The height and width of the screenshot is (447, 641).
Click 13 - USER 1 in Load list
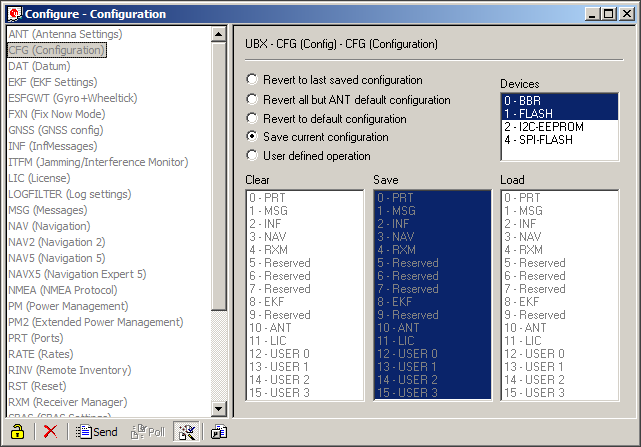coord(560,367)
